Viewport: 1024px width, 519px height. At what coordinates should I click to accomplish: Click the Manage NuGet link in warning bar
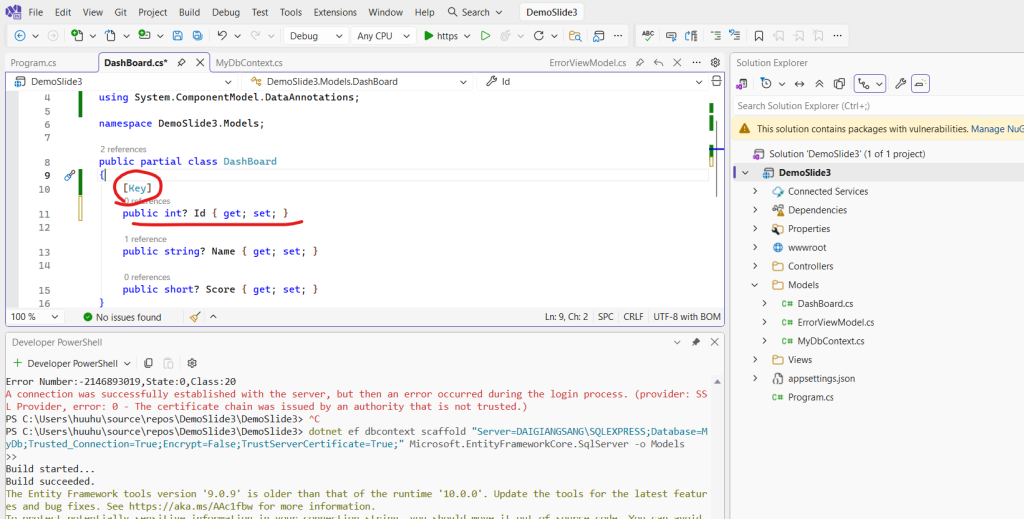click(997, 129)
